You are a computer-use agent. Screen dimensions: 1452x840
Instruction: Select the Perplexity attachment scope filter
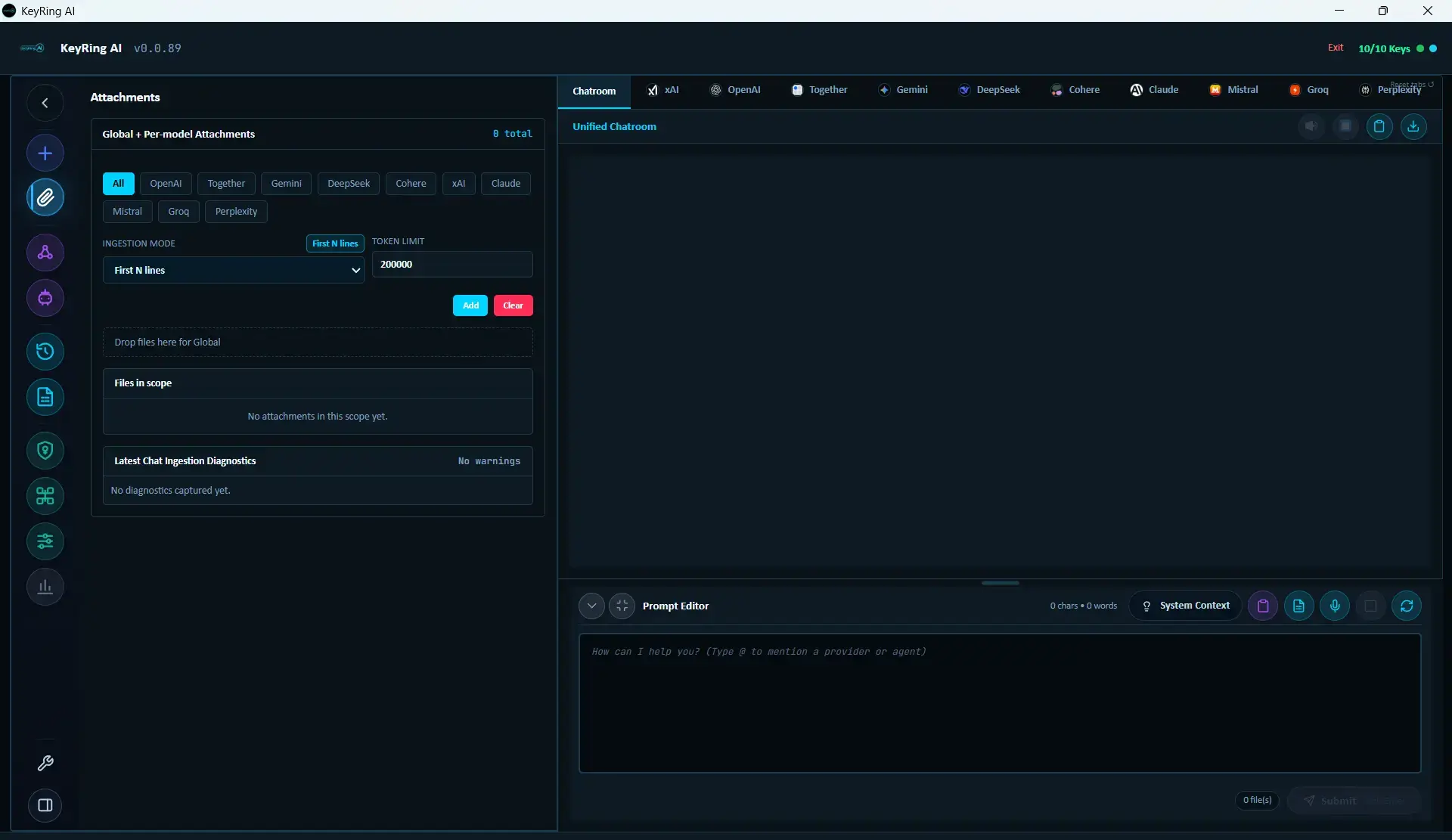pyautogui.click(x=237, y=212)
